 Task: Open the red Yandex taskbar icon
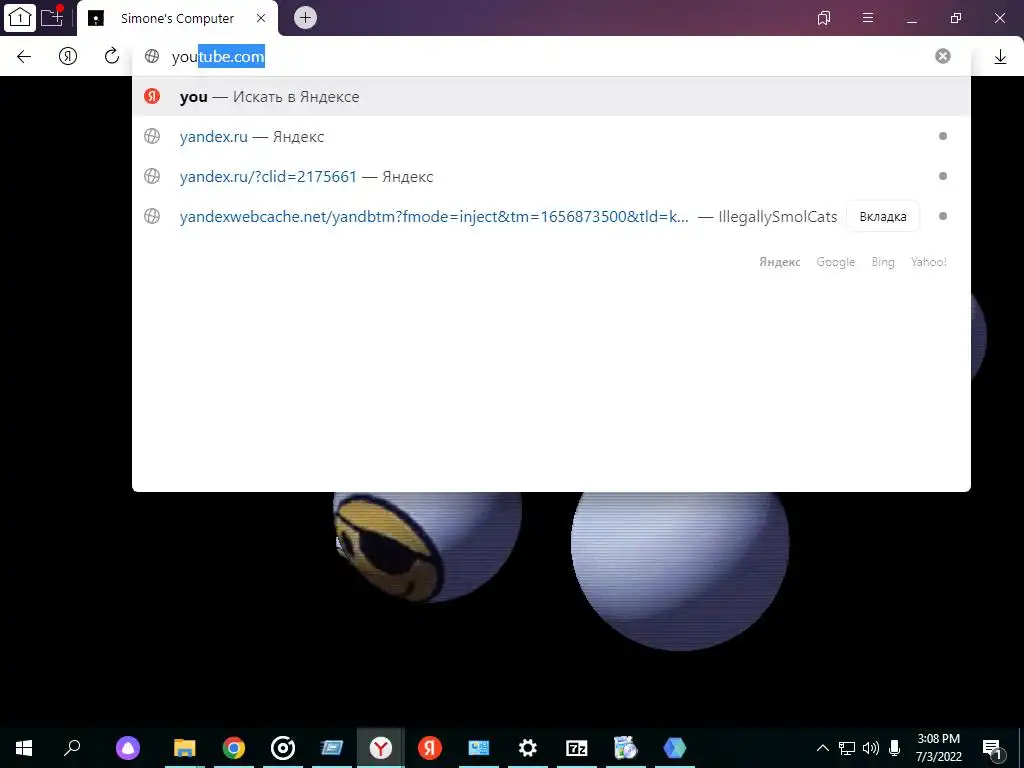click(430, 748)
